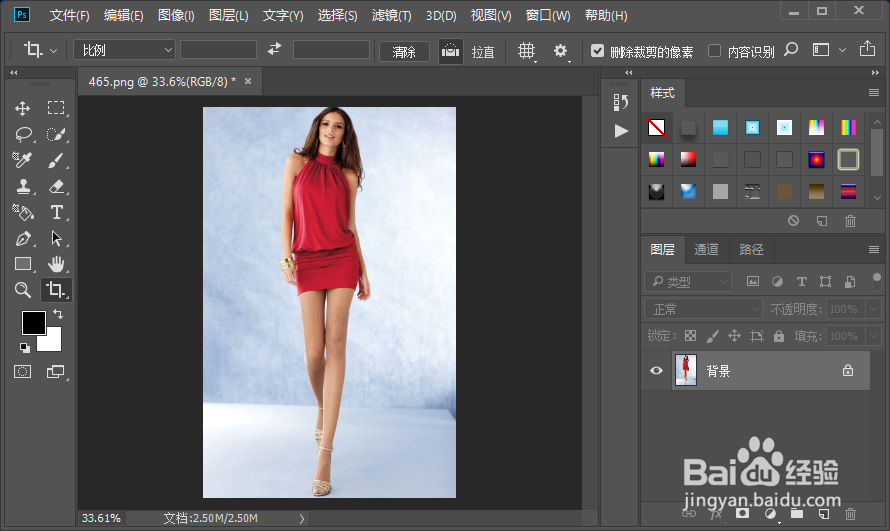Switch to the 通道 tab
Viewport: 890px width, 531px height.
pos(706,249)
